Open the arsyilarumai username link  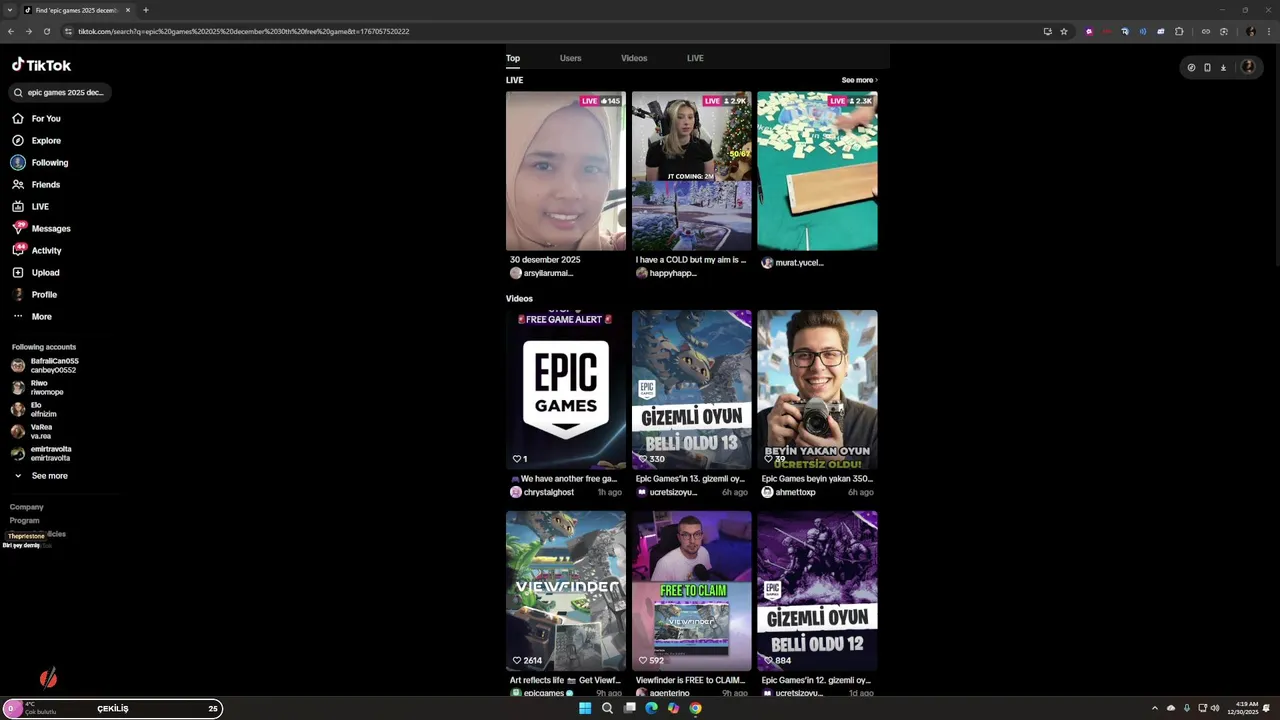(548, 273)
